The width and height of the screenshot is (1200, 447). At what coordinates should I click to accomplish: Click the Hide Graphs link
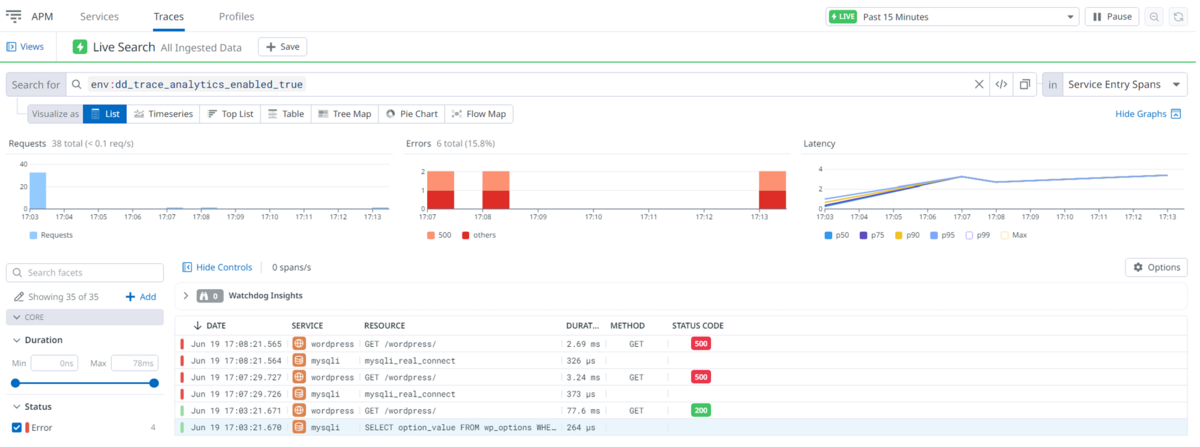1148,114
